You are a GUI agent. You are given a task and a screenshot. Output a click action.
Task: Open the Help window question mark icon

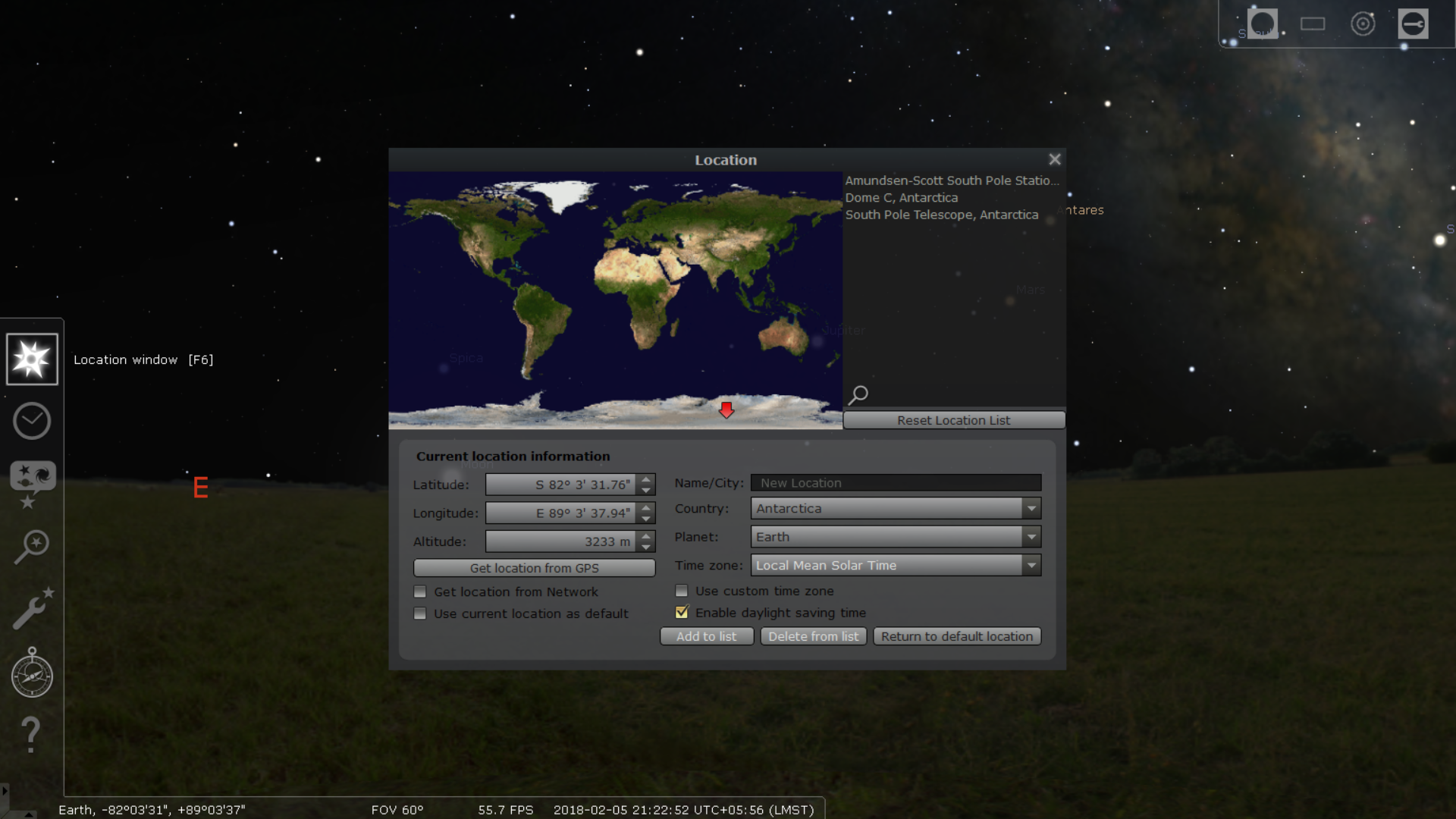30,734
